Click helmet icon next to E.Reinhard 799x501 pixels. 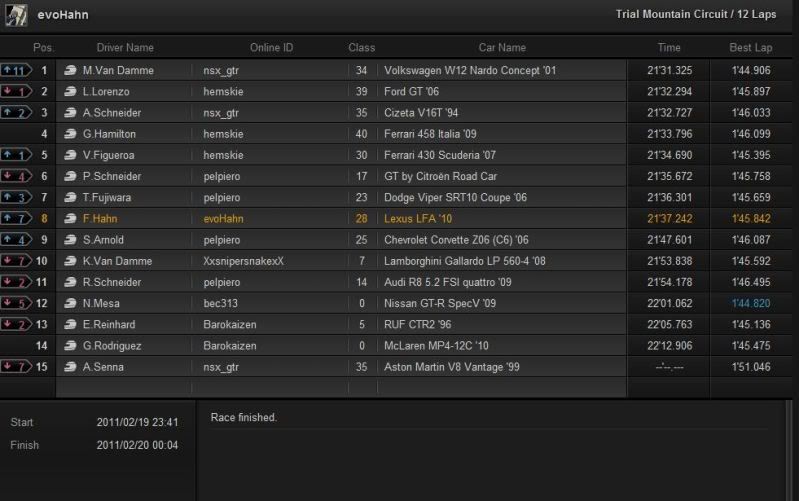(x=70, y=324)
